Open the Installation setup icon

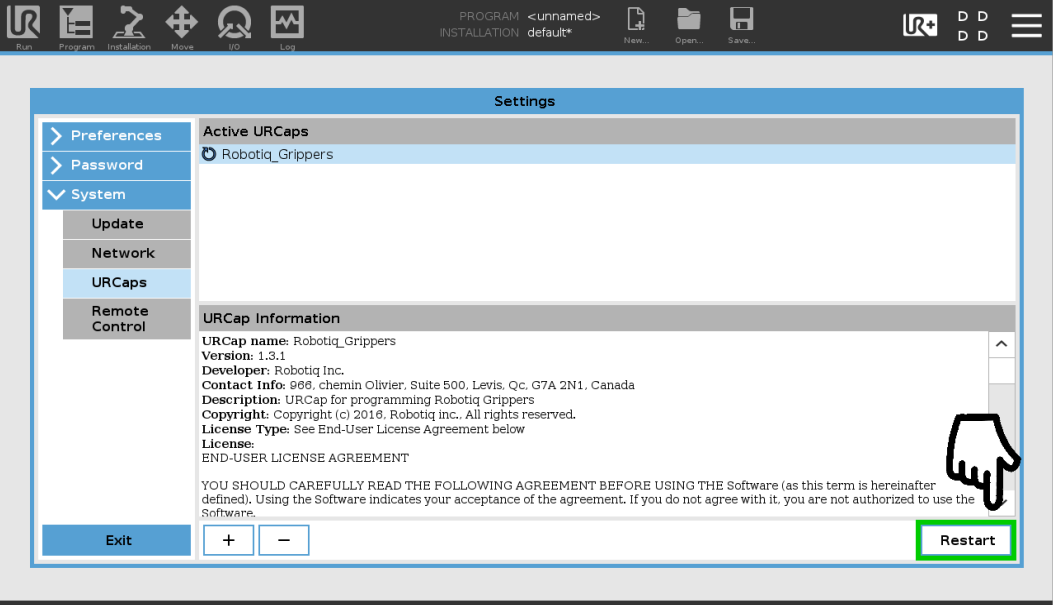(128, 27)
